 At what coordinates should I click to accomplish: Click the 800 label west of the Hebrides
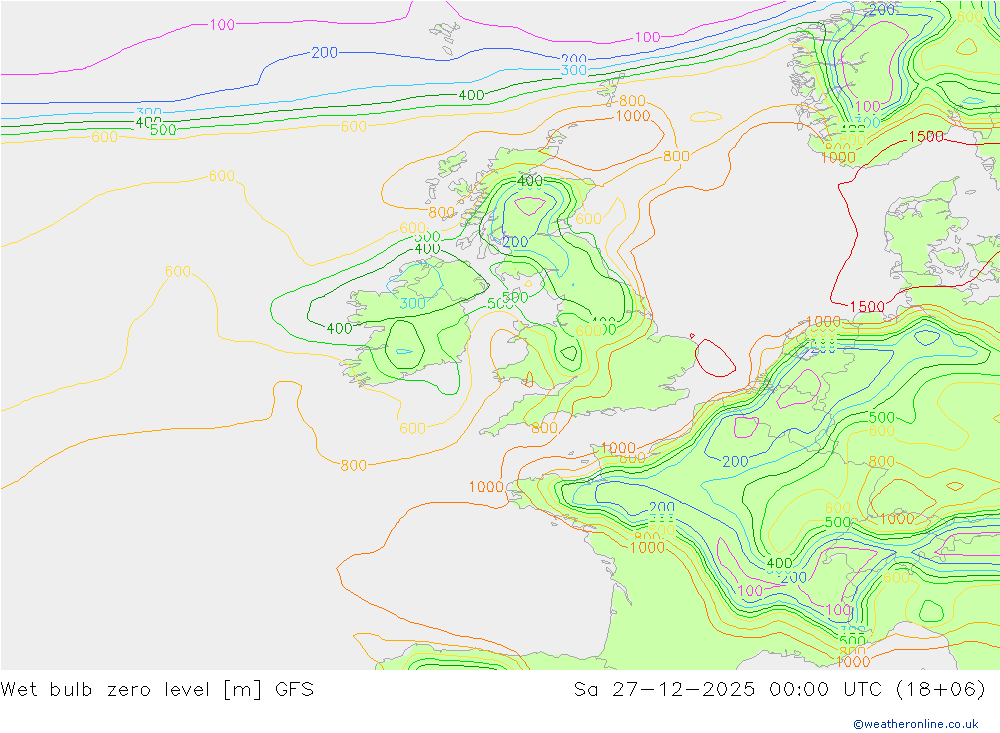[441, 212]
